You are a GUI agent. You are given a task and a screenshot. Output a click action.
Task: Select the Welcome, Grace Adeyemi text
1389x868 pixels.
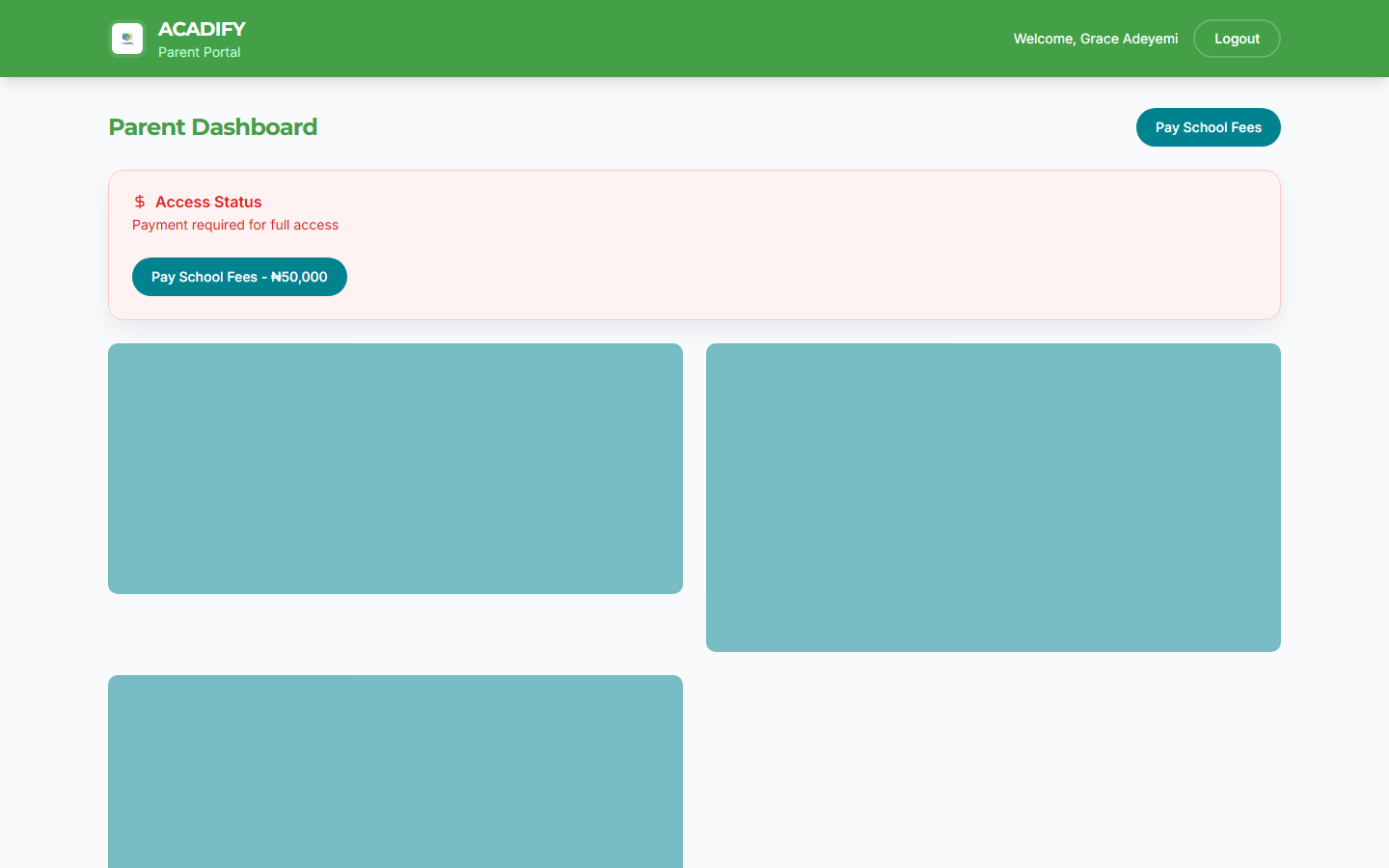(x=1095, y=39)
